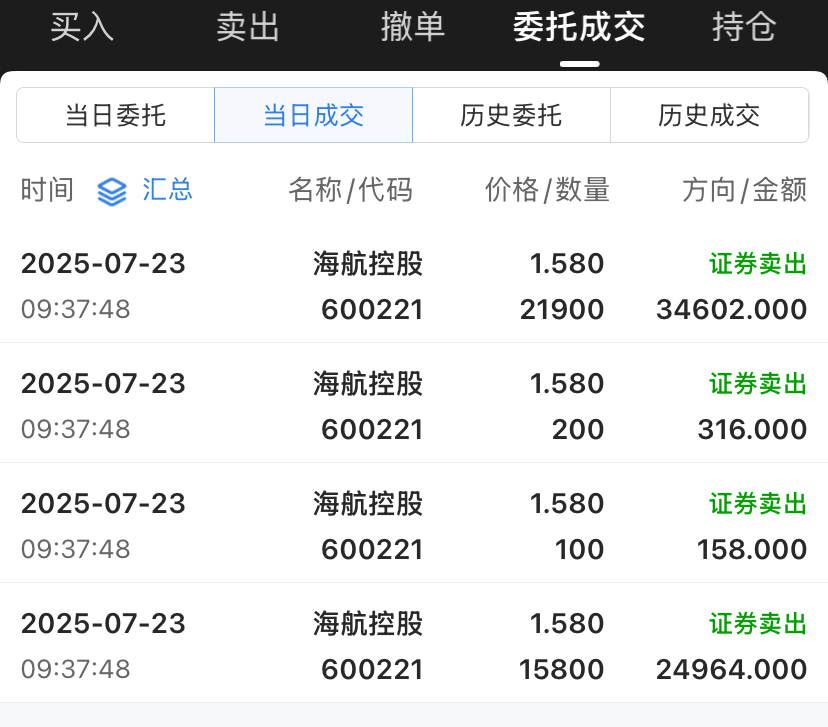Open the trade record with amount 316.000
828x727 pixels.
(414, 403)
